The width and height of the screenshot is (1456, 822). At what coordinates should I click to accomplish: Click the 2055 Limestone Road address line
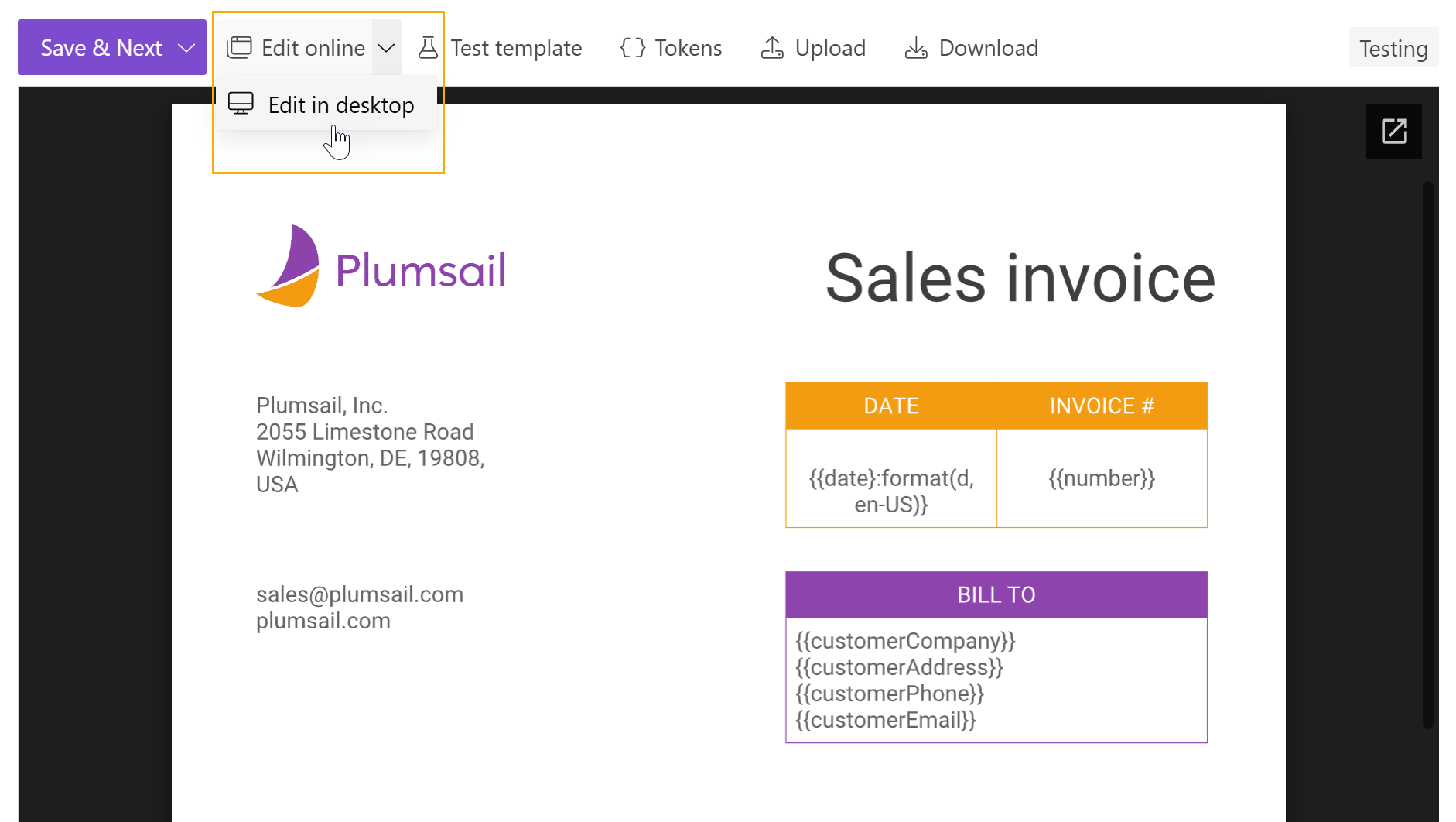coord(365,432)
